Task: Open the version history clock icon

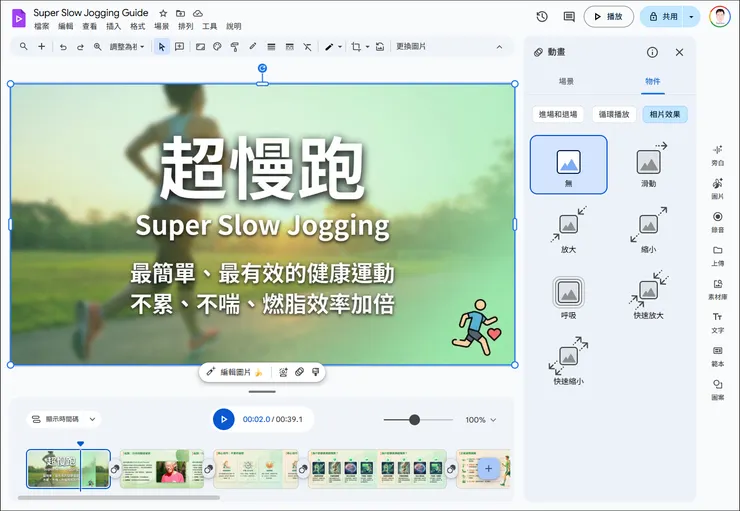Action: [542, 17]
